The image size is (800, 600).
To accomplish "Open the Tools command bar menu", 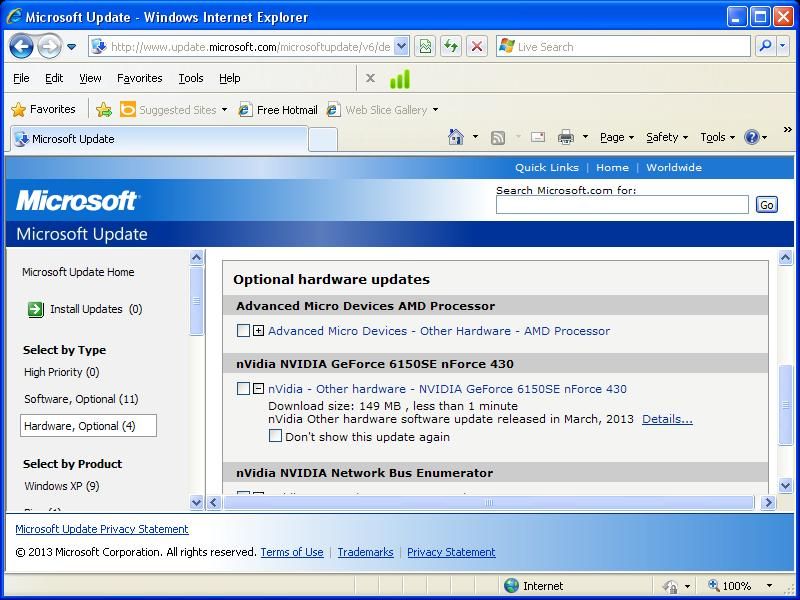I will (717, 137).
